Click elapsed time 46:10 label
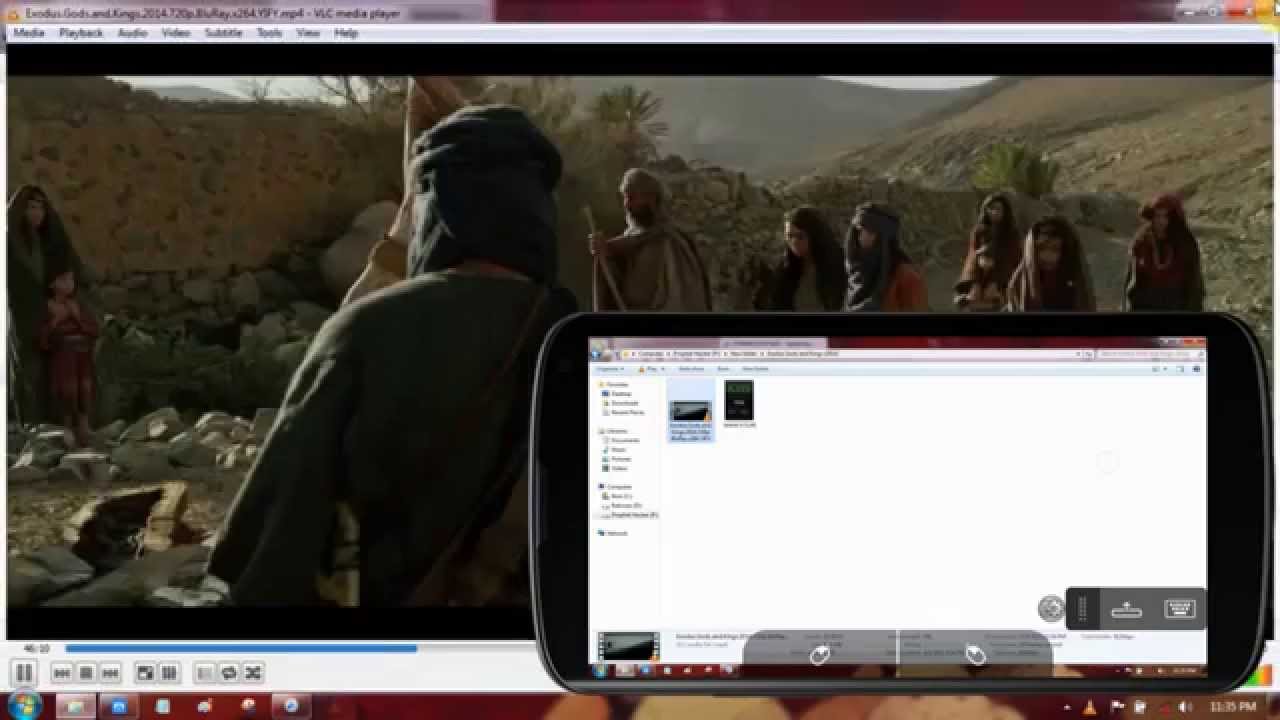Image resolution: width=1280 pixels, height=720 pixels. pos(36,649)
